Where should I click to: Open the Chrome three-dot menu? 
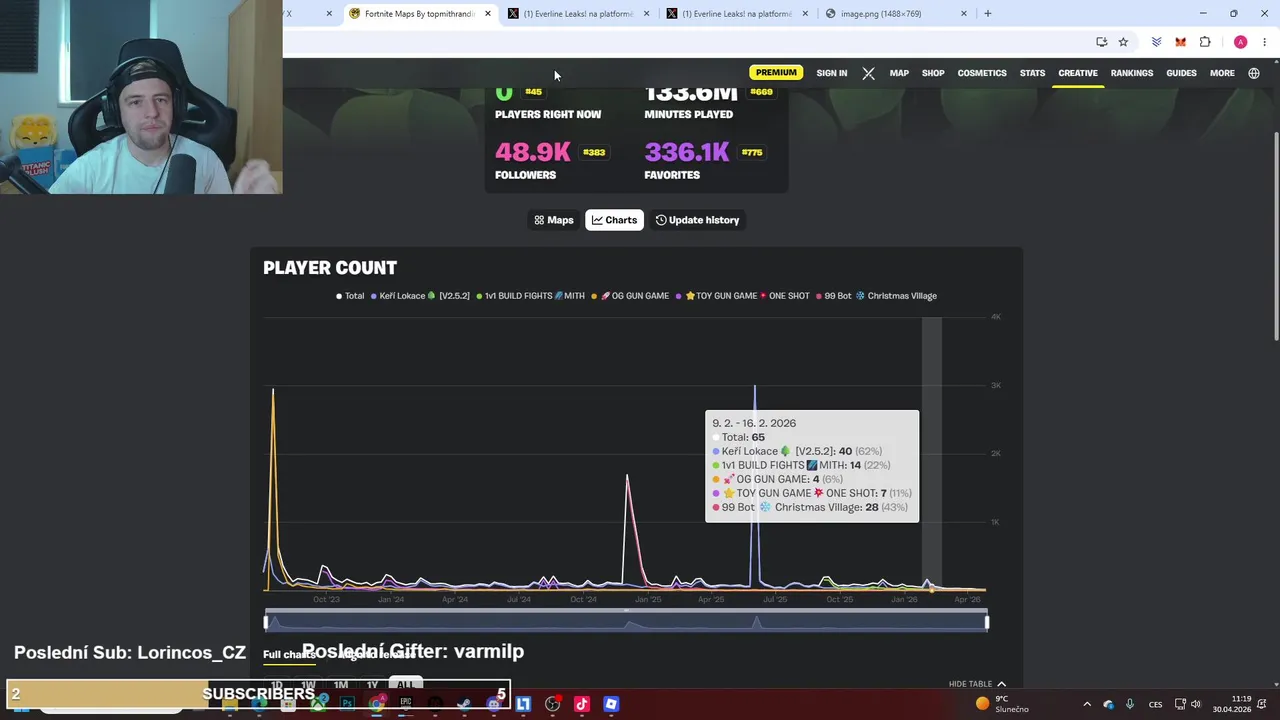click(x=1264, y=42)
